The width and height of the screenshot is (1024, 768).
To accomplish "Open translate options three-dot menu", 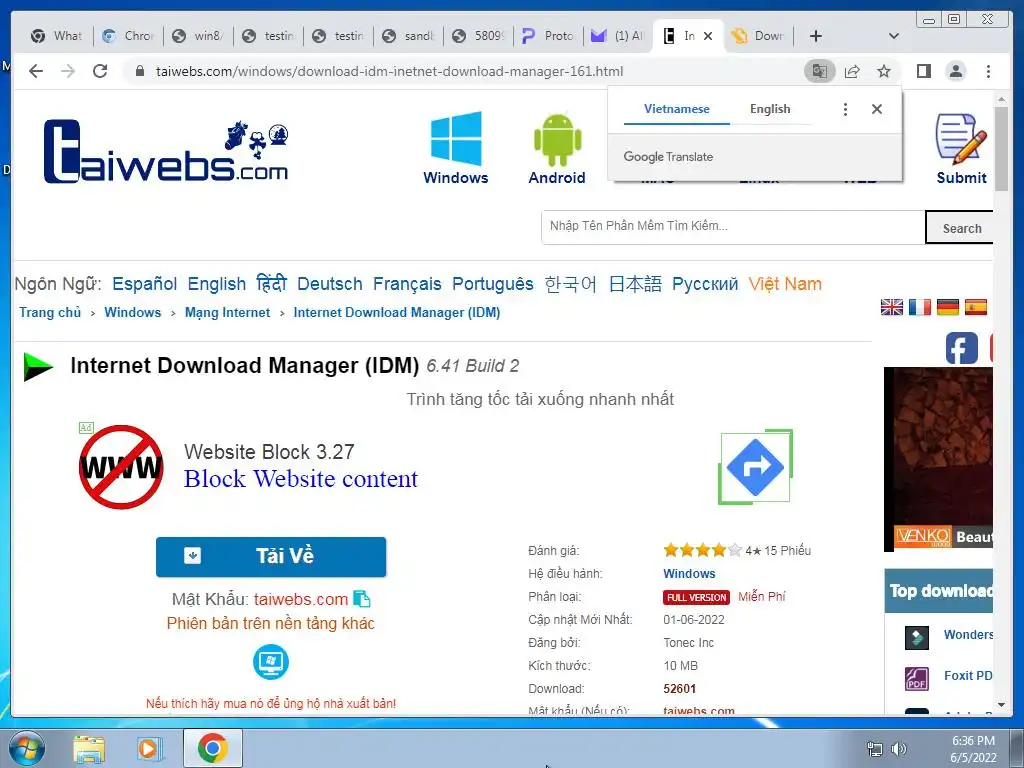I will [x=845, y=109].
